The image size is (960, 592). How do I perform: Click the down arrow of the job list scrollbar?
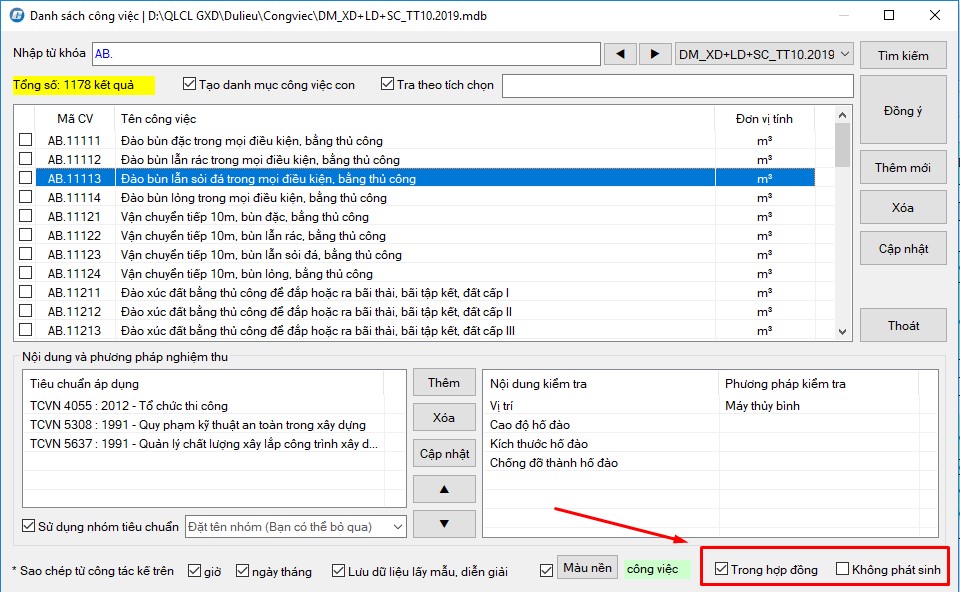843,330
